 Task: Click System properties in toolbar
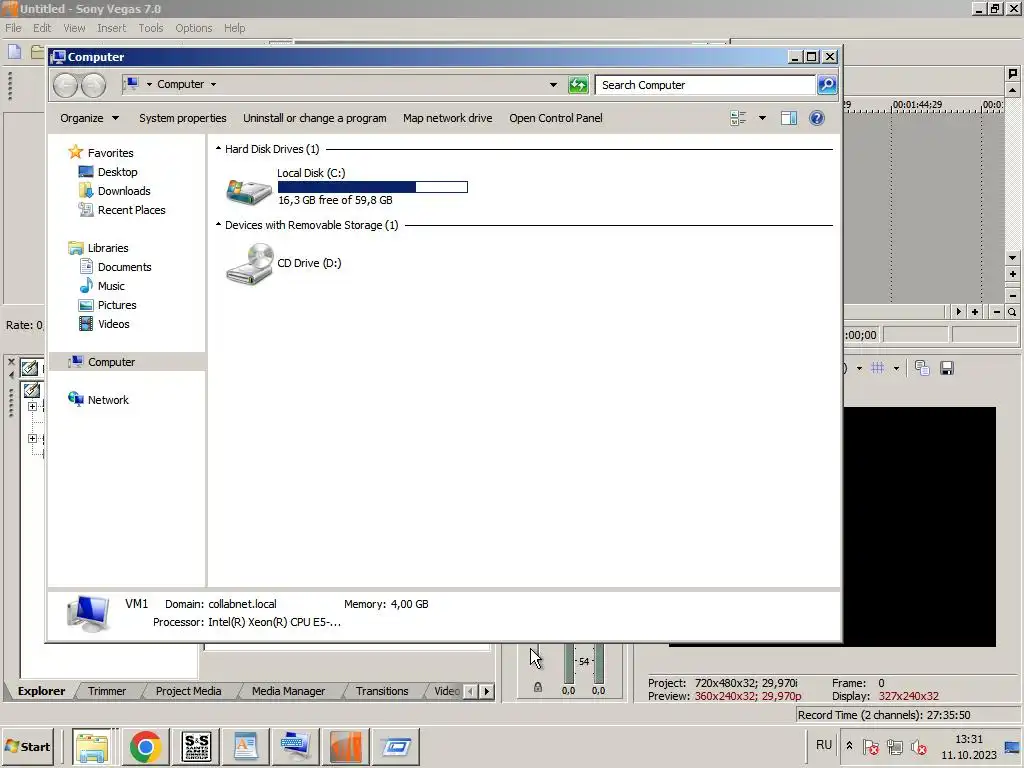tap(182, 118)
